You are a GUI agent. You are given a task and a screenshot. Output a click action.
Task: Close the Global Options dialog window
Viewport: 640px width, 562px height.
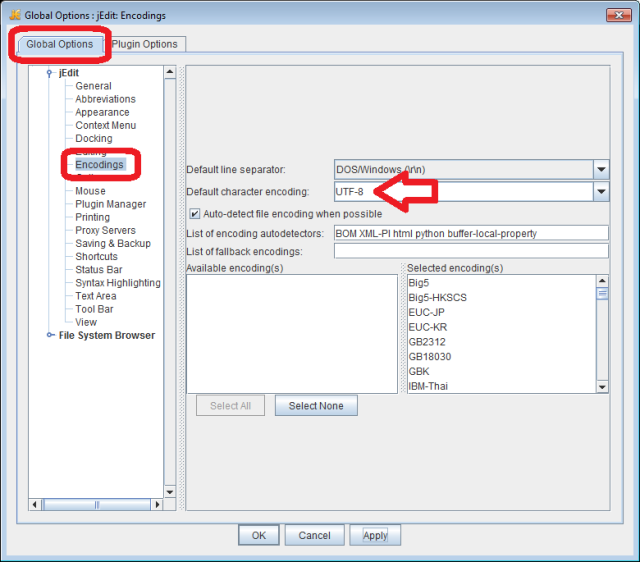[619, 15]
